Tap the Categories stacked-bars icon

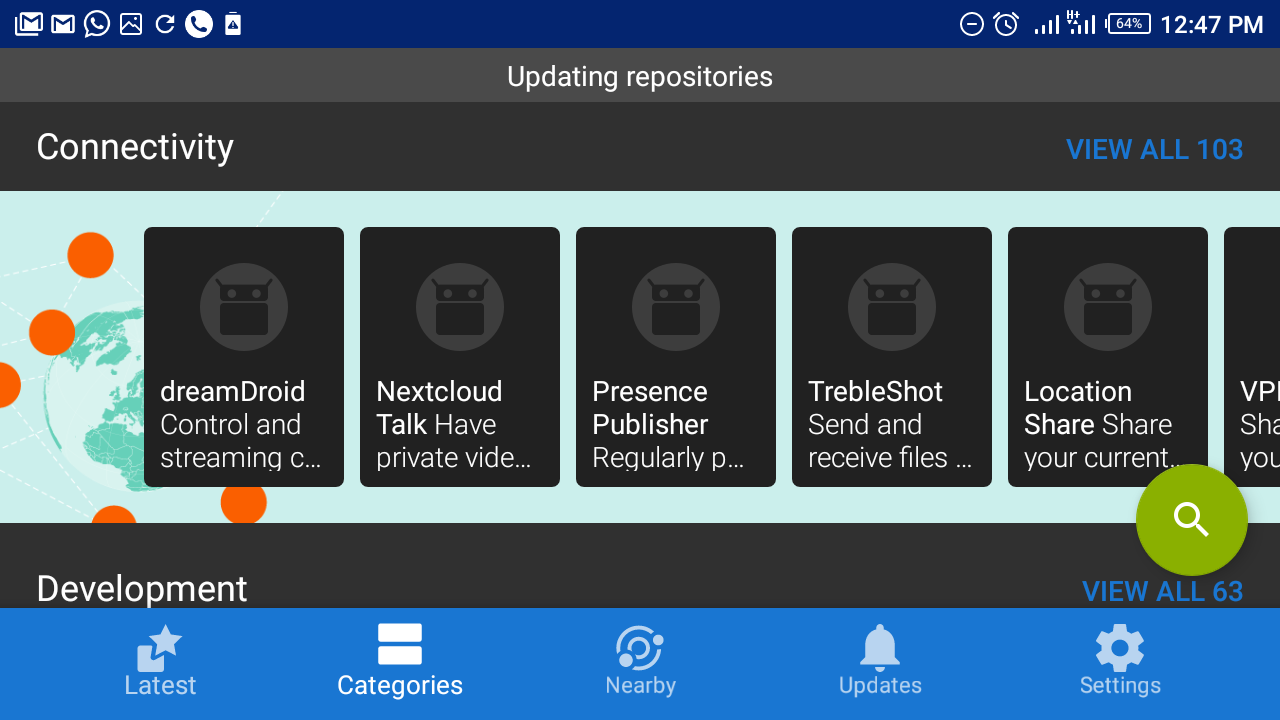pyautogui.click(x=400, y=645)
